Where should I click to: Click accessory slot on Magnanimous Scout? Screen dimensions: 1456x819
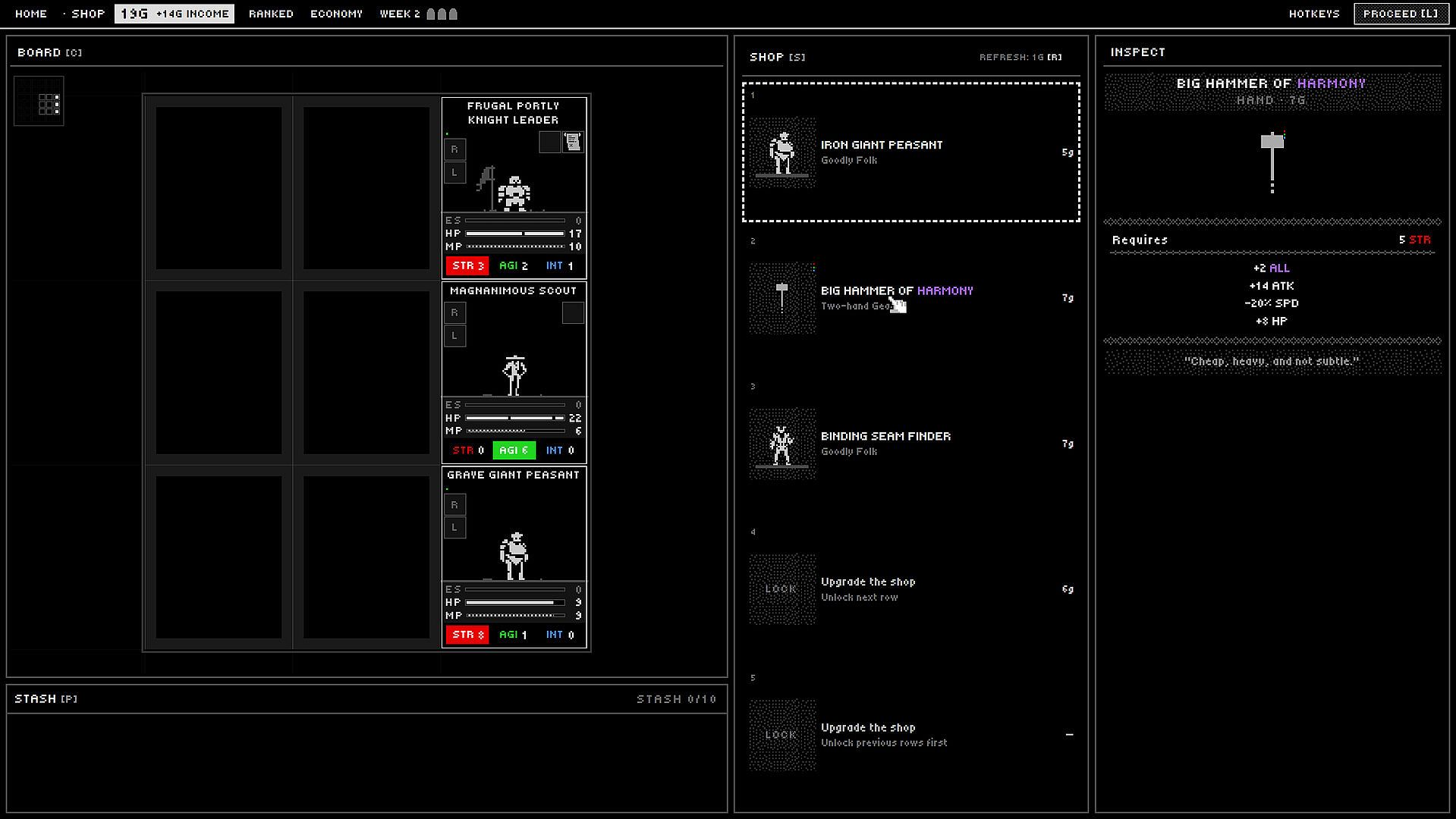coord(573,312)
